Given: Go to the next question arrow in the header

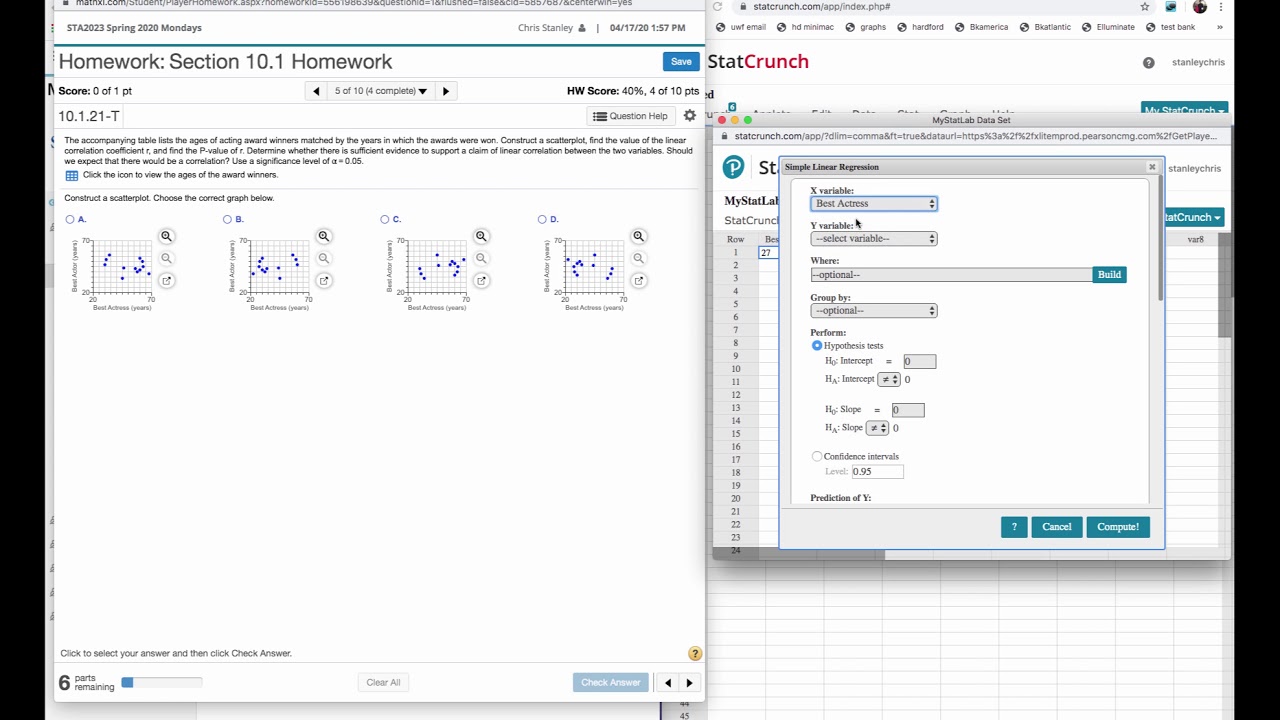Looking at the screenshot, I should 446,91.
